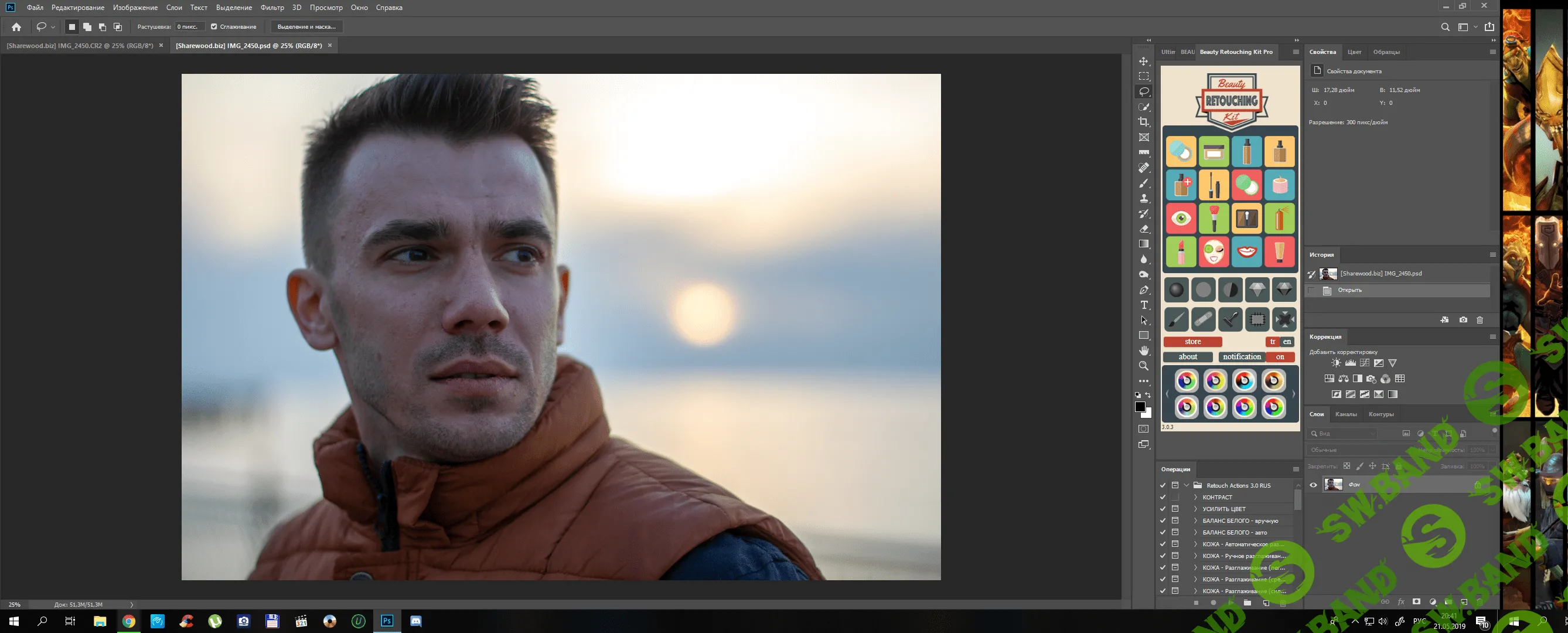Select the Zoom magnifier tool
Viewport: 1568px width, 633px height.
pos(1144,366)
